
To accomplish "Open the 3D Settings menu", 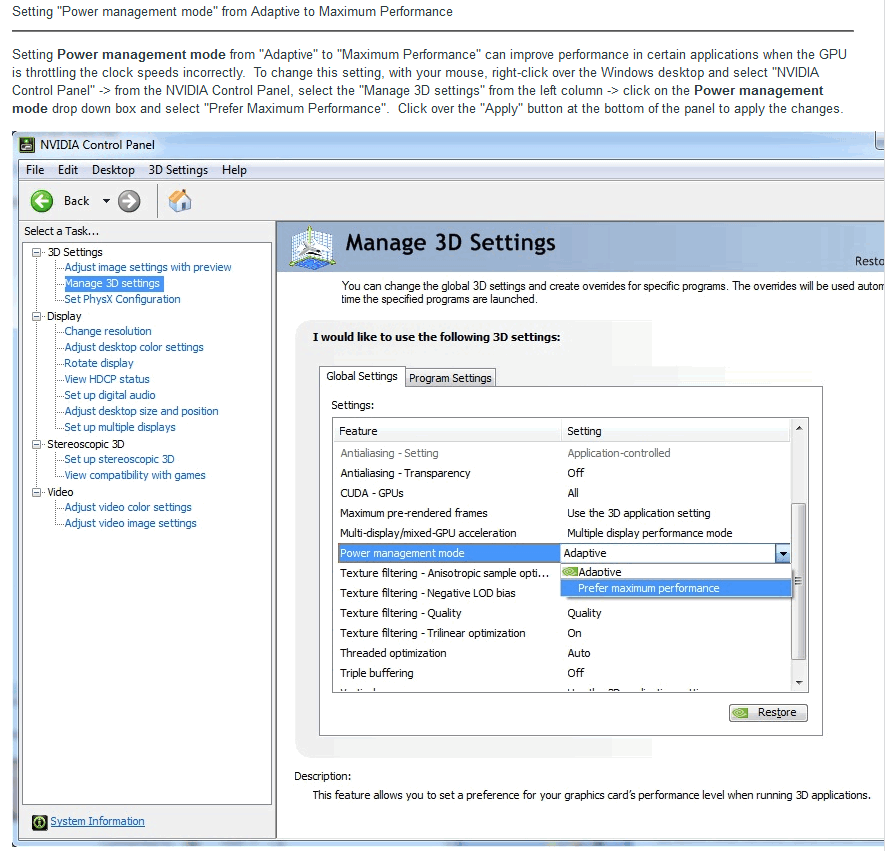I will (x=178, y=170).
